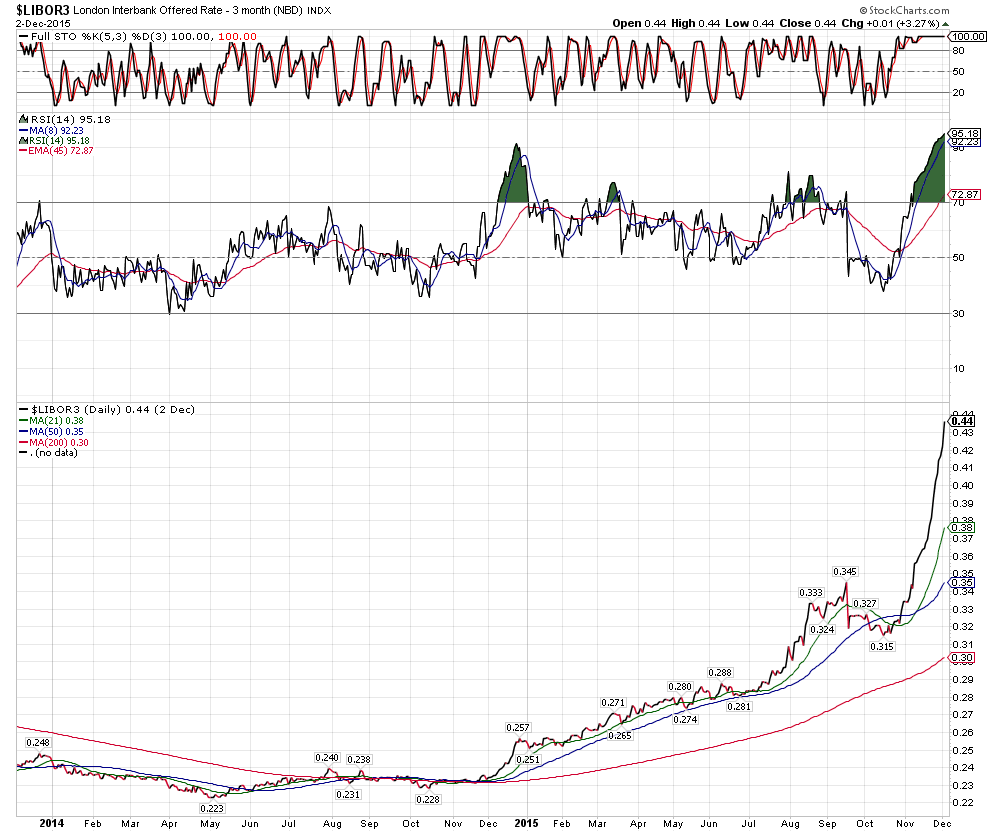Image resolution: width=990 pixels, height=832 pixels.
Task: Click the EMA(45) 72.87 legend entry
Action: [x=61, y=151]
